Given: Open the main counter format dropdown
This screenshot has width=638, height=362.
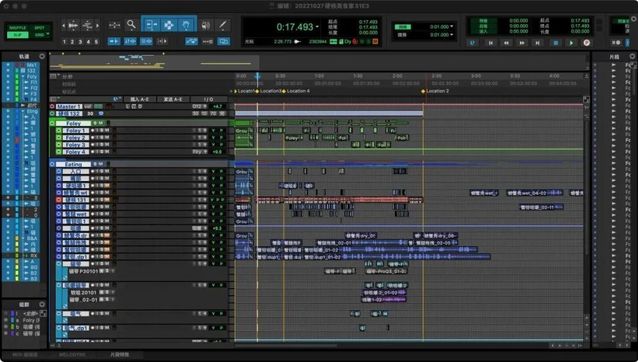Looking at the screenshot, I should coord(317,27).
